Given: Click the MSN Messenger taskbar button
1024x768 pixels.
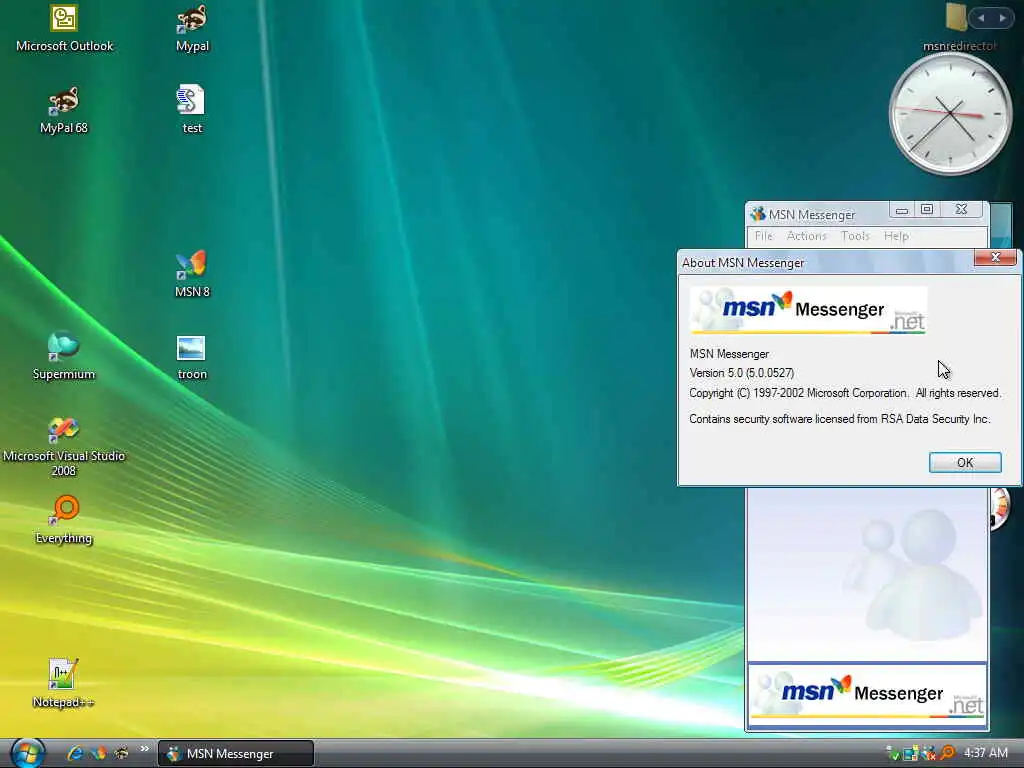Looking at the screenshot, I should click(x=236, y=754).
